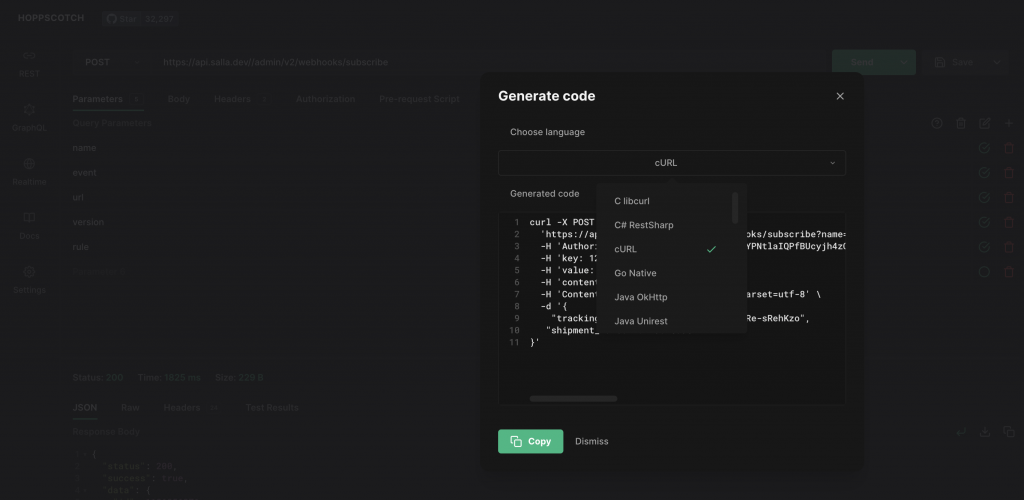The width and height of the screenshot is (1024, 500).
Task: Open the Pre-request Script tab
Action: (419, 99)
